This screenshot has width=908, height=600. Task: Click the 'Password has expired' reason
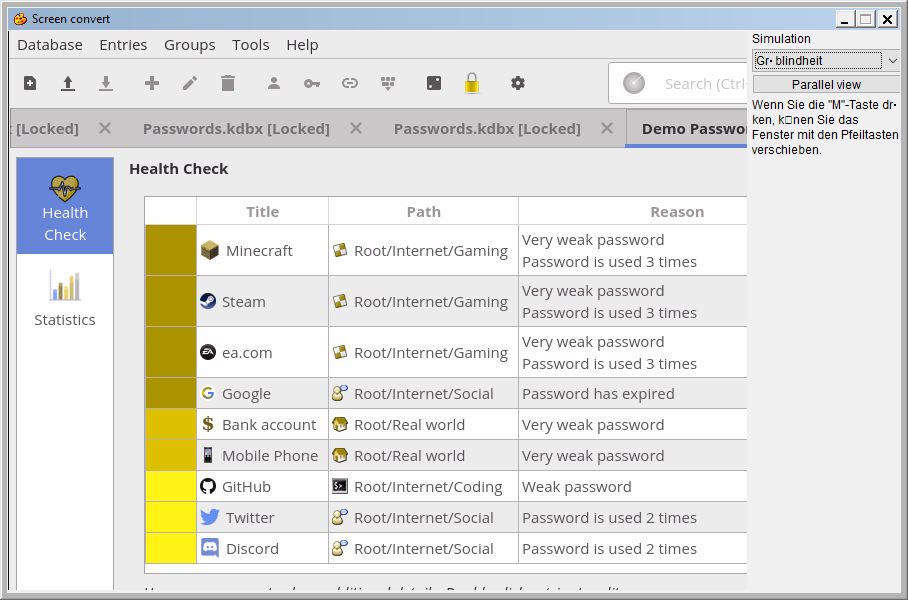598,393
